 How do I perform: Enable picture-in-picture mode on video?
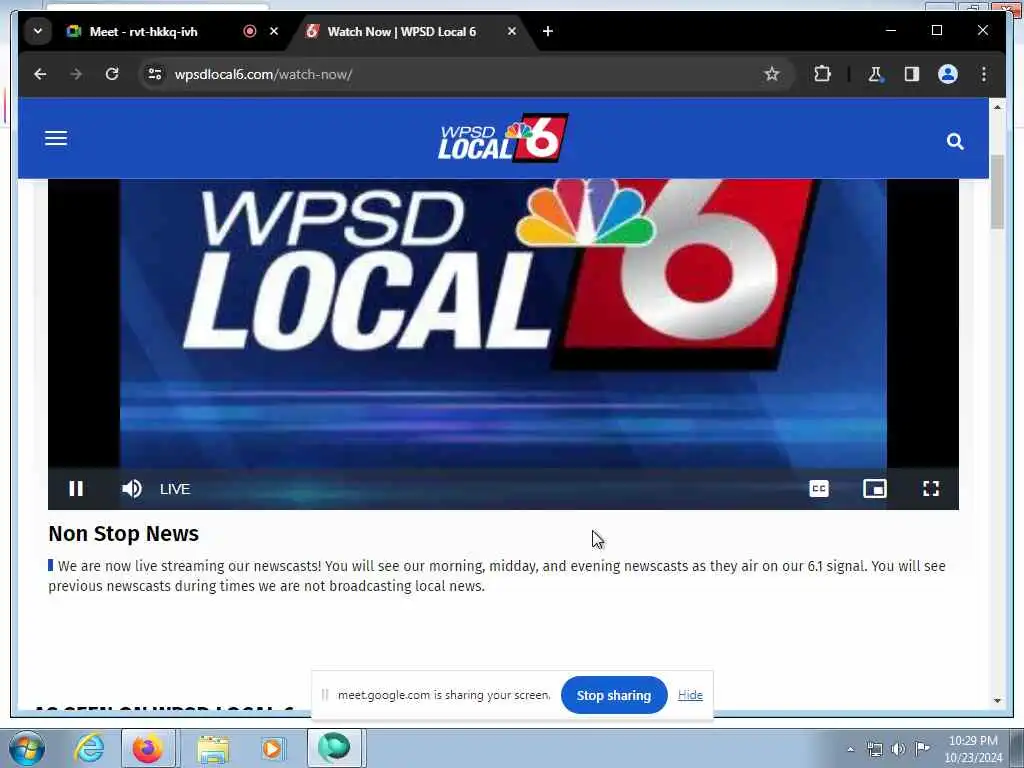tap(875, 488)
